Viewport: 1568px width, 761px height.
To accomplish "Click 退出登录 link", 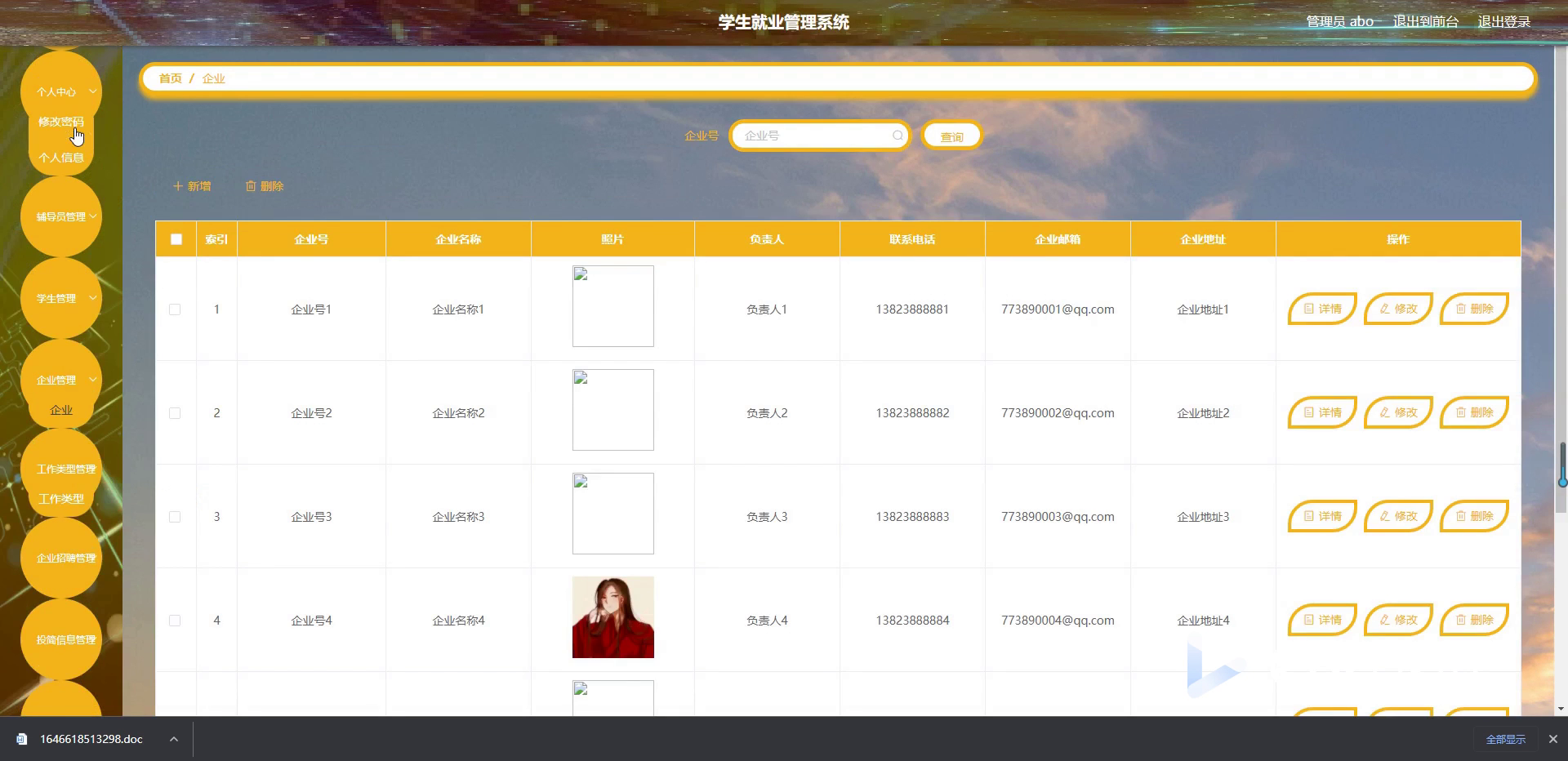I will (1503, 21).
